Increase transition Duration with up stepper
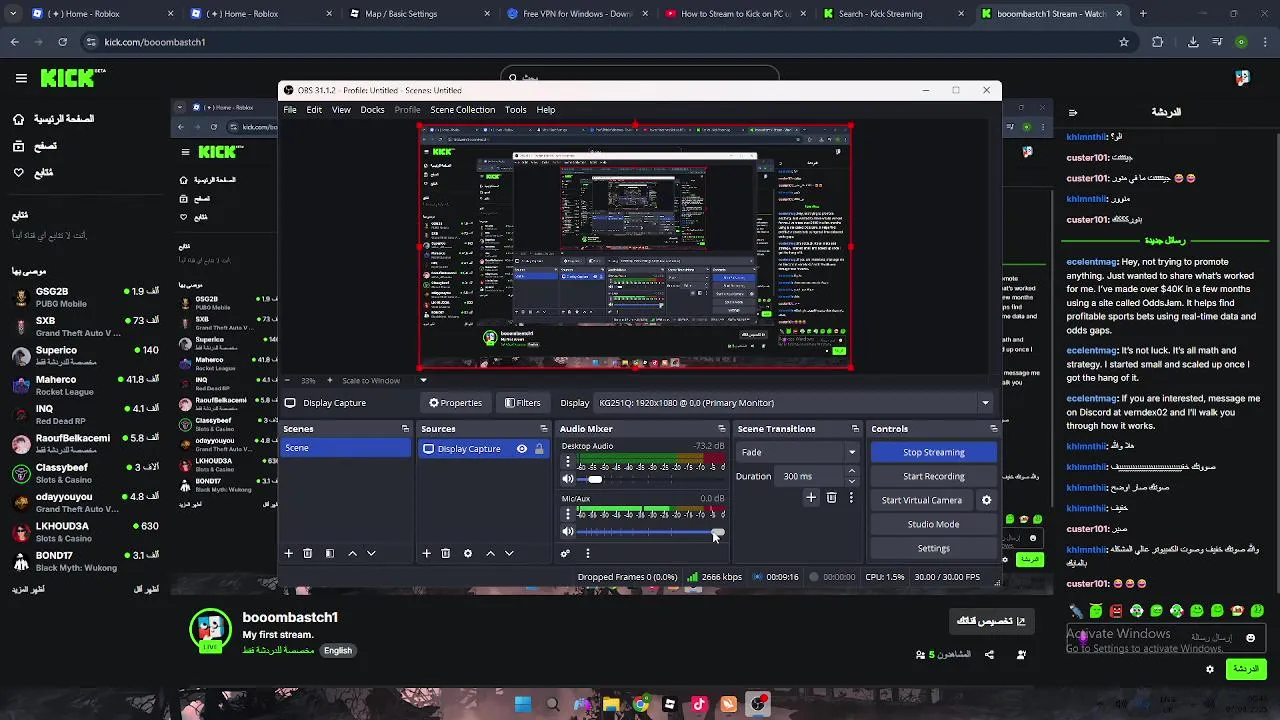This screenshot has height=720, width=1280. (851, 471)
